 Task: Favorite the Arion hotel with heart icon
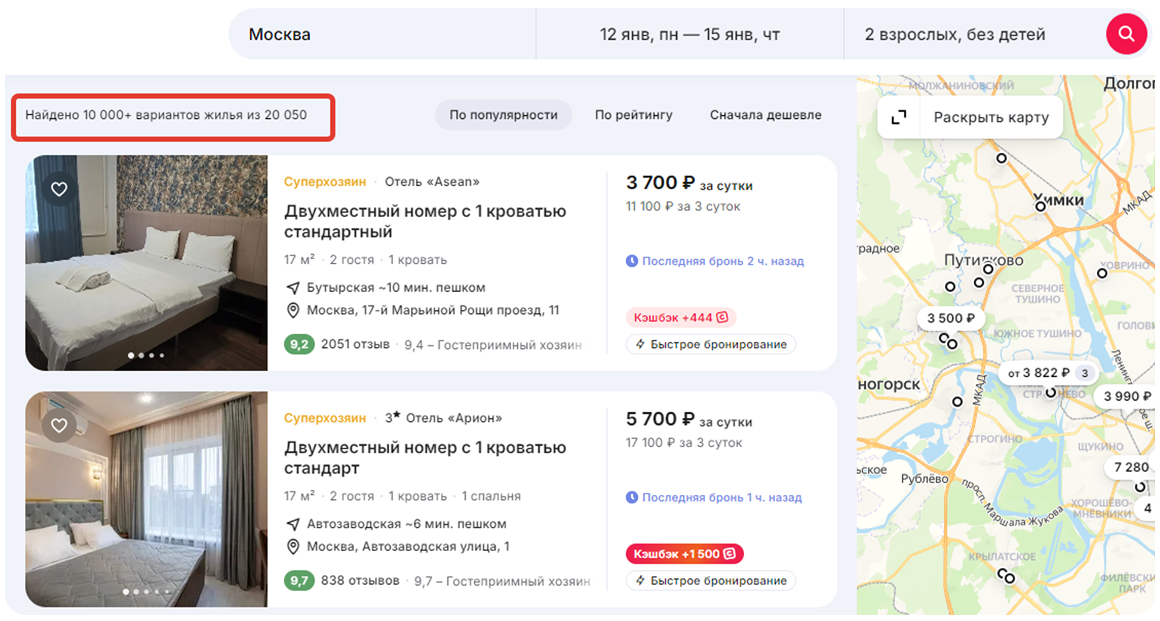pos(59,425)
